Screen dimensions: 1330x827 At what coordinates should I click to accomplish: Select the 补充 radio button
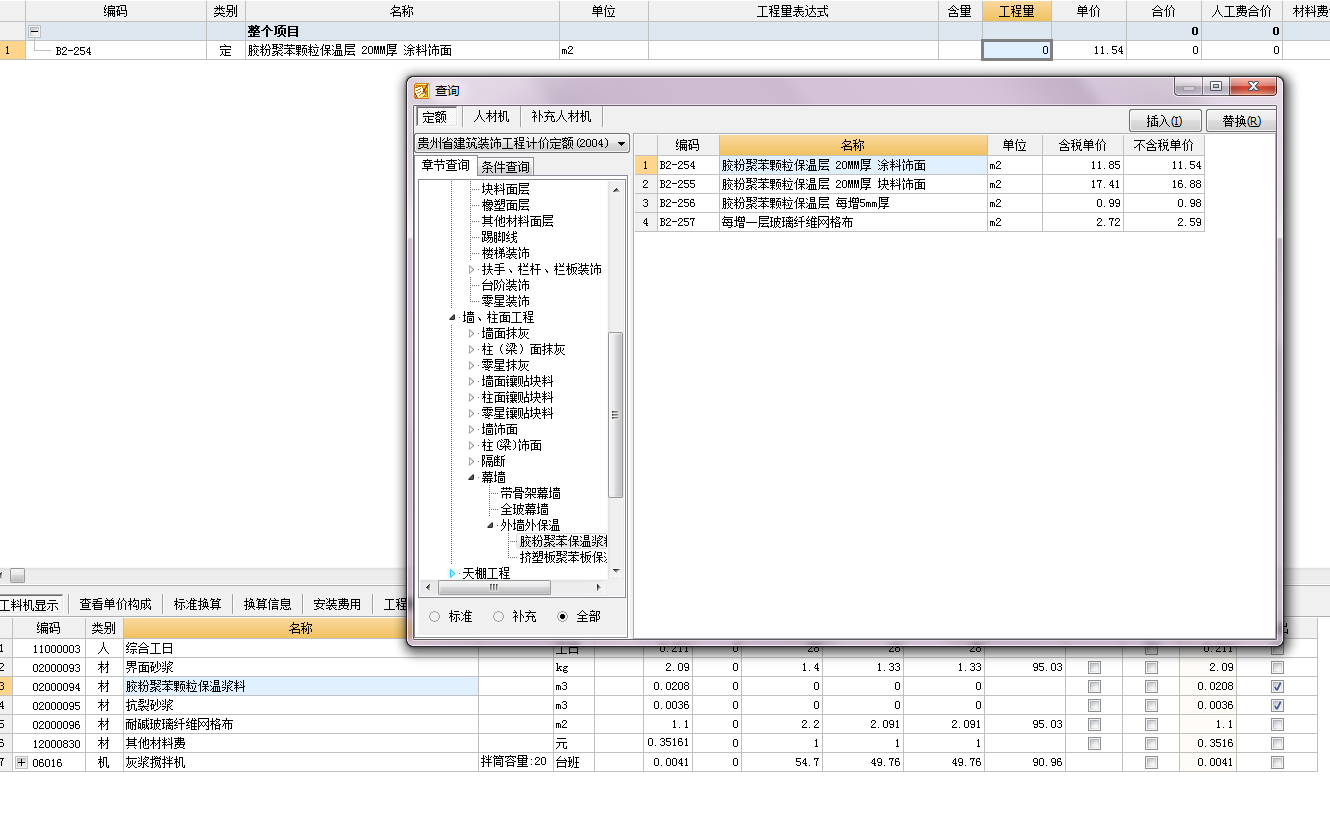[x=498, y=617]
